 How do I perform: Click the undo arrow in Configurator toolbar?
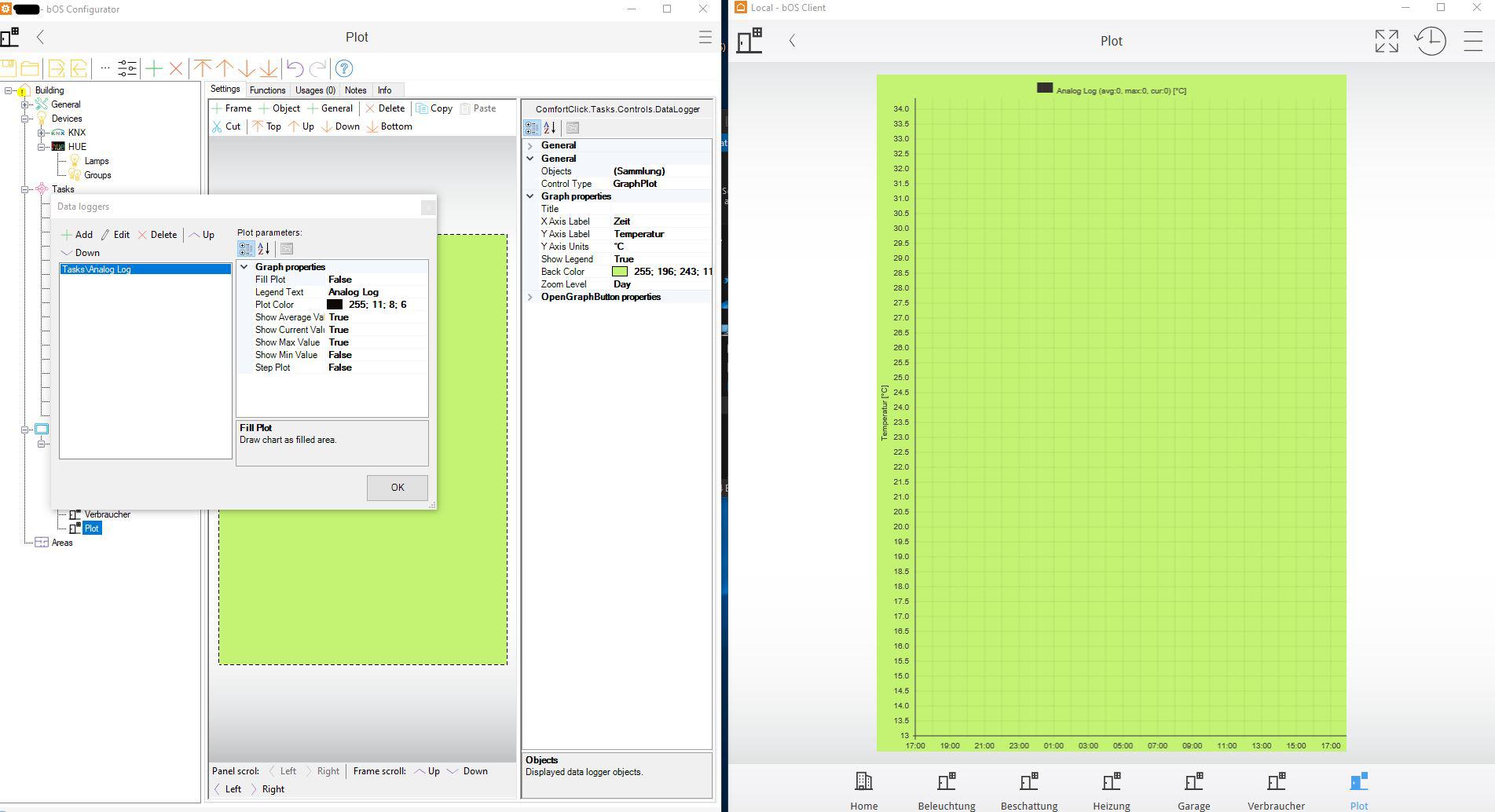[295, 69]
